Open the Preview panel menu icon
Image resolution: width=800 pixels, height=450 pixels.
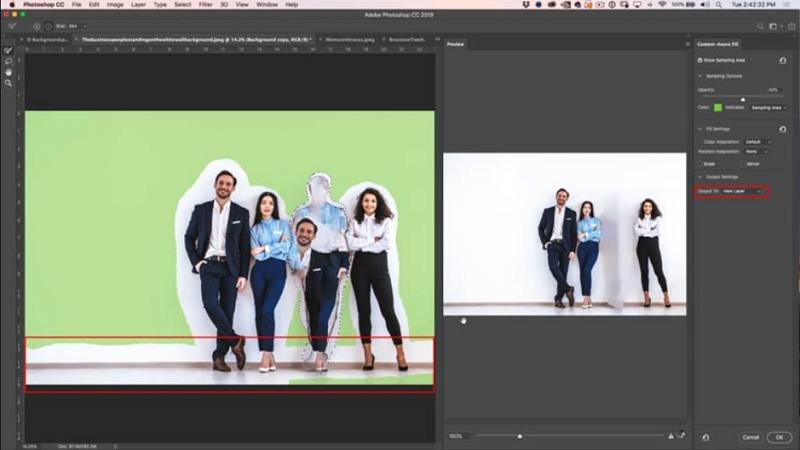click(687, 44)
